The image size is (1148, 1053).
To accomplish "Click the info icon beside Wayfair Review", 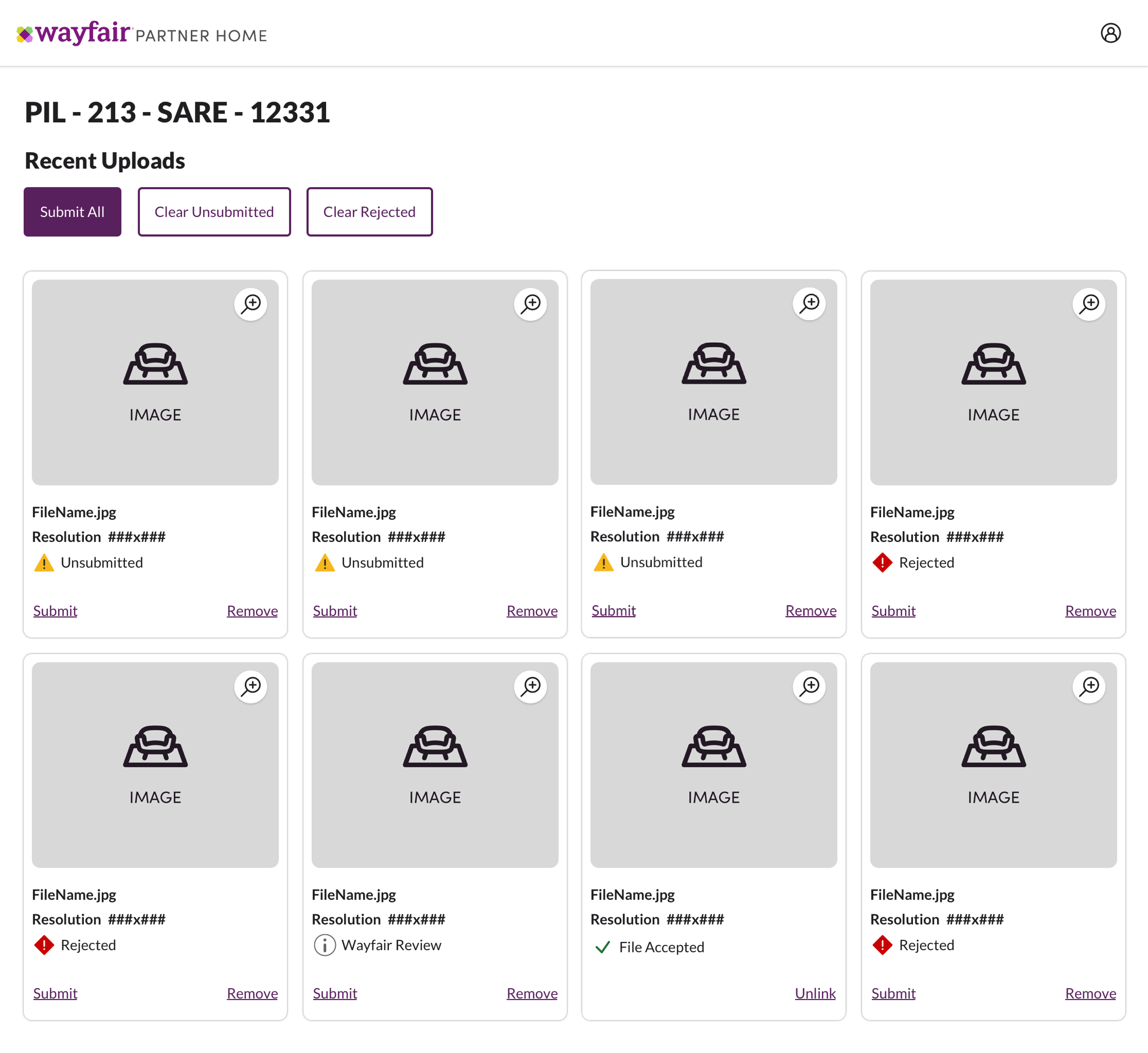I will pyautogui.click(x=324, y=945).
